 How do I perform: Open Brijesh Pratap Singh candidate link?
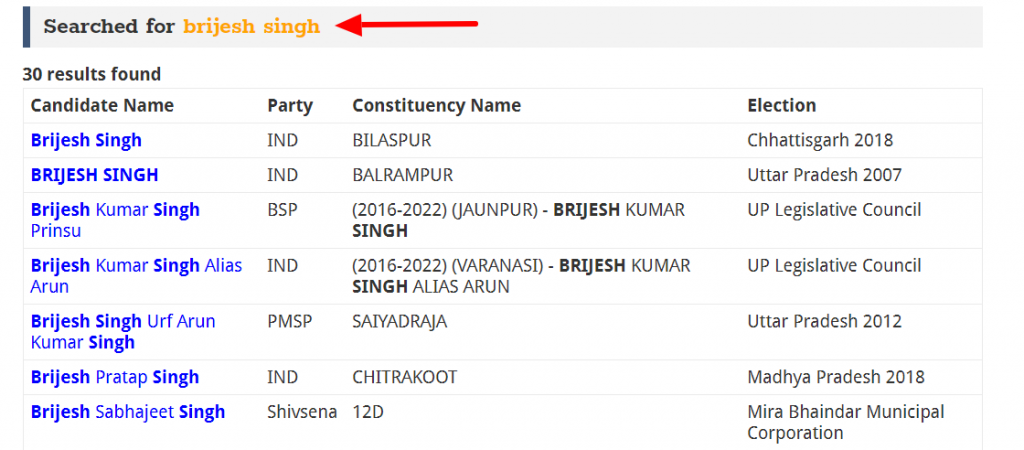pos(115,377)
